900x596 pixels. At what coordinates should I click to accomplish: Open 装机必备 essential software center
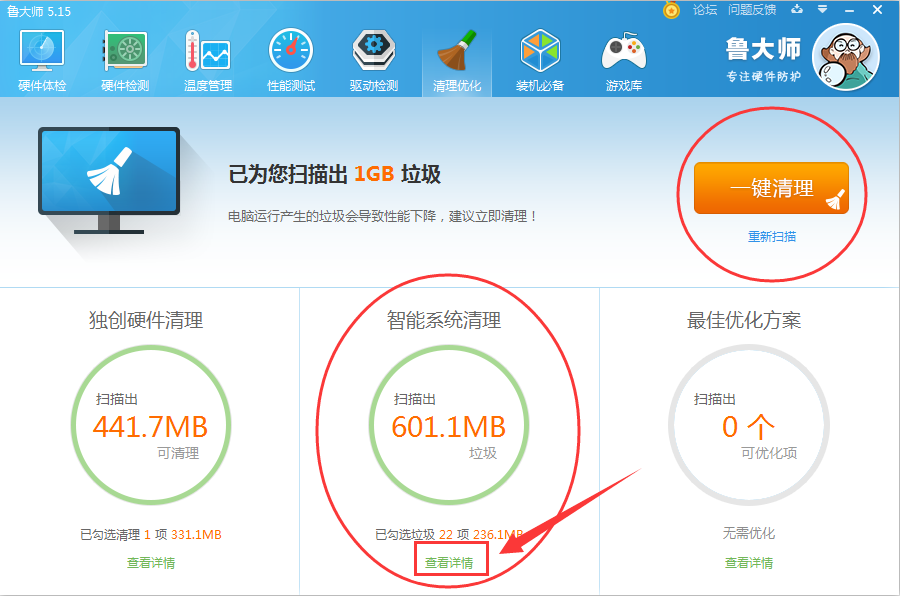(x=540, y=60)
